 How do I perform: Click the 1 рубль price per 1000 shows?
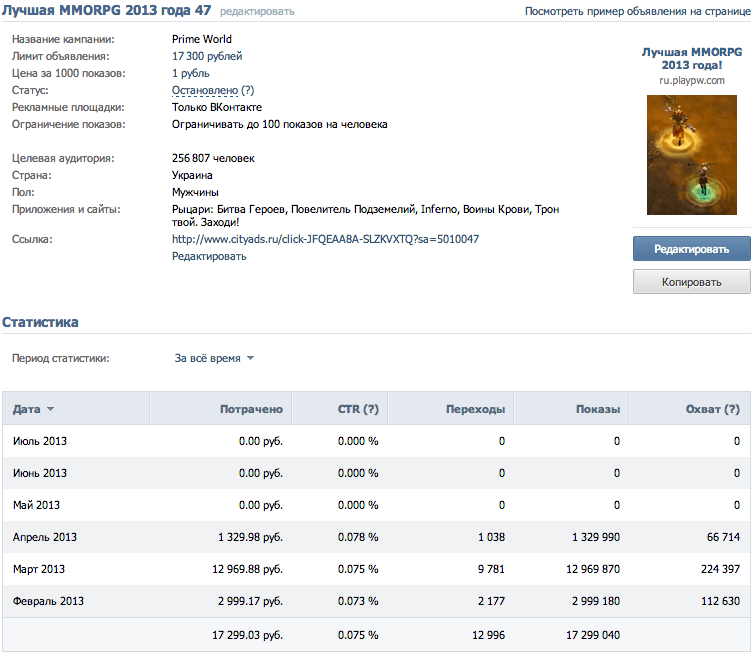[x=191, y=73]
